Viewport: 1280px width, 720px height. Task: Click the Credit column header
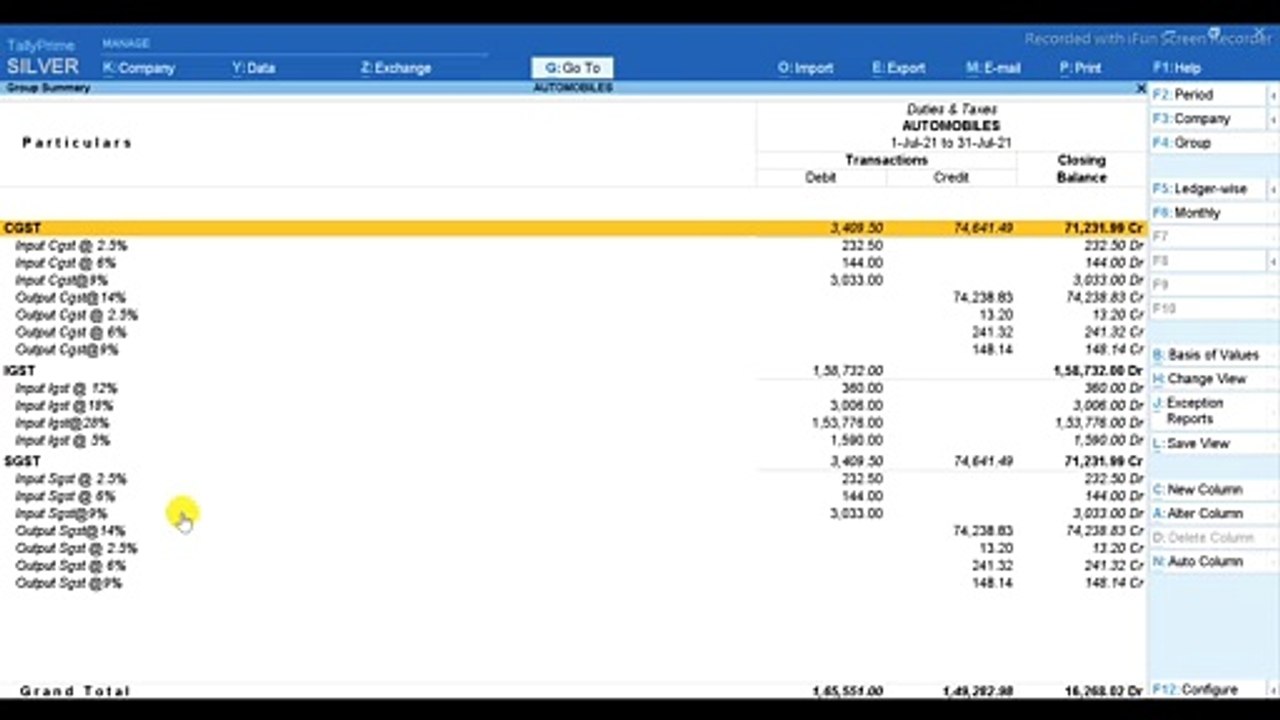coord(951,177)
